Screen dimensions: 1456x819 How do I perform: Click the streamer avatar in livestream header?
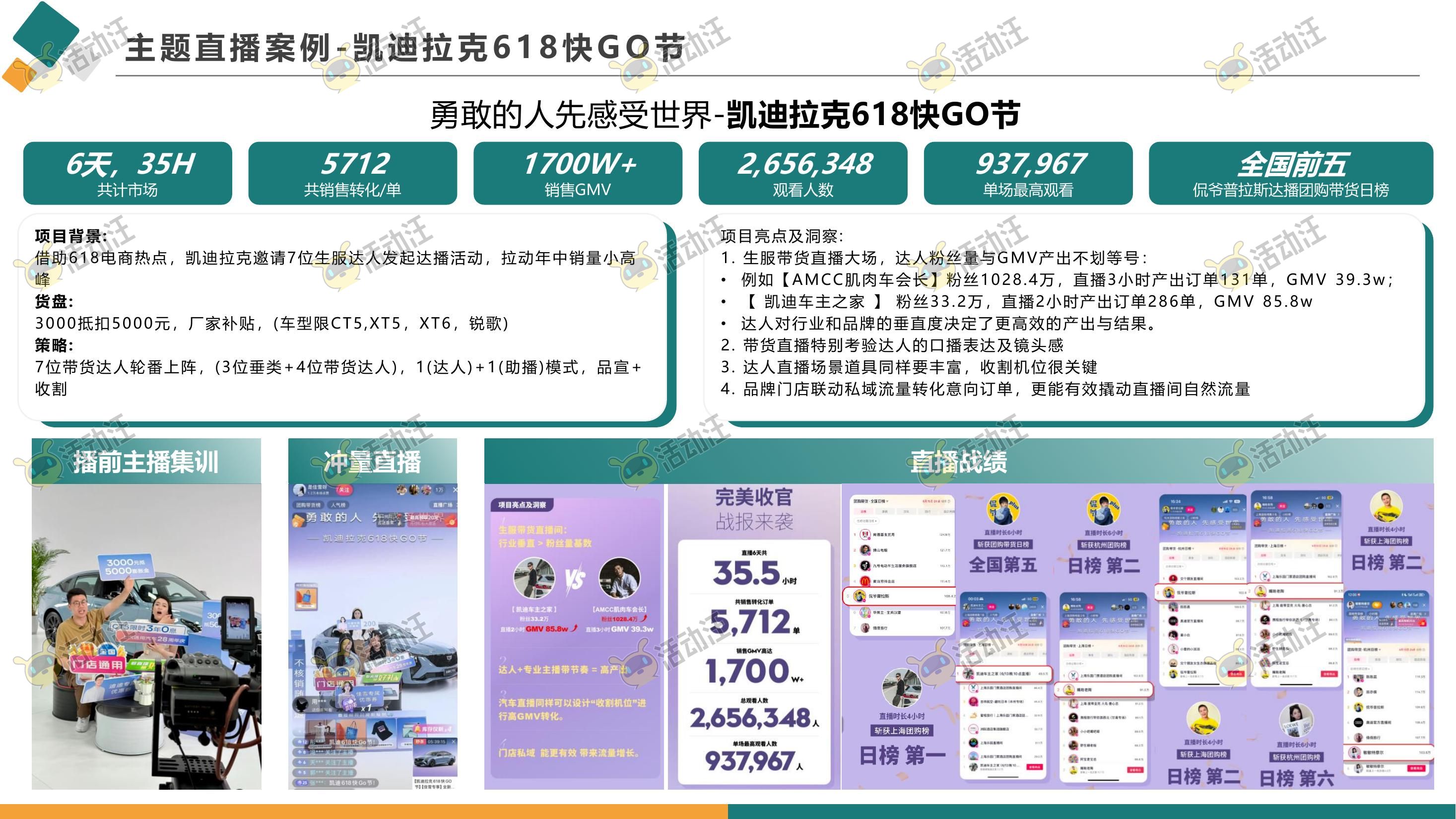[x=299, y=490]
